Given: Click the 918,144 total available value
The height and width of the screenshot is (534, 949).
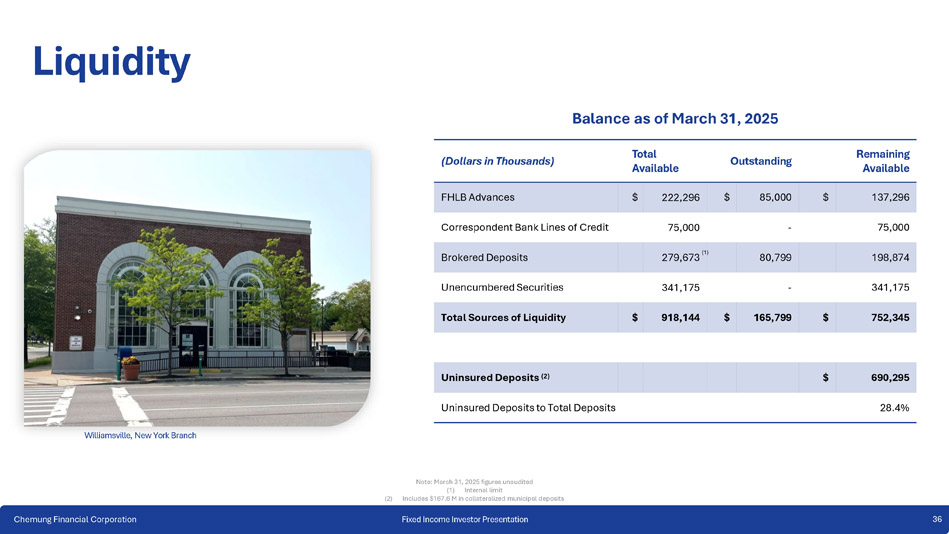Looking at the screenshot, I should (x=679, y=318).
